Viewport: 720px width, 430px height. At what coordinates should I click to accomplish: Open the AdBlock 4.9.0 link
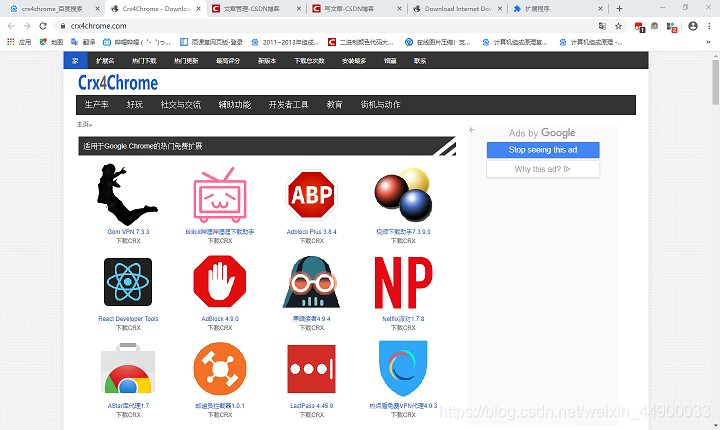(x=220, y=318)
